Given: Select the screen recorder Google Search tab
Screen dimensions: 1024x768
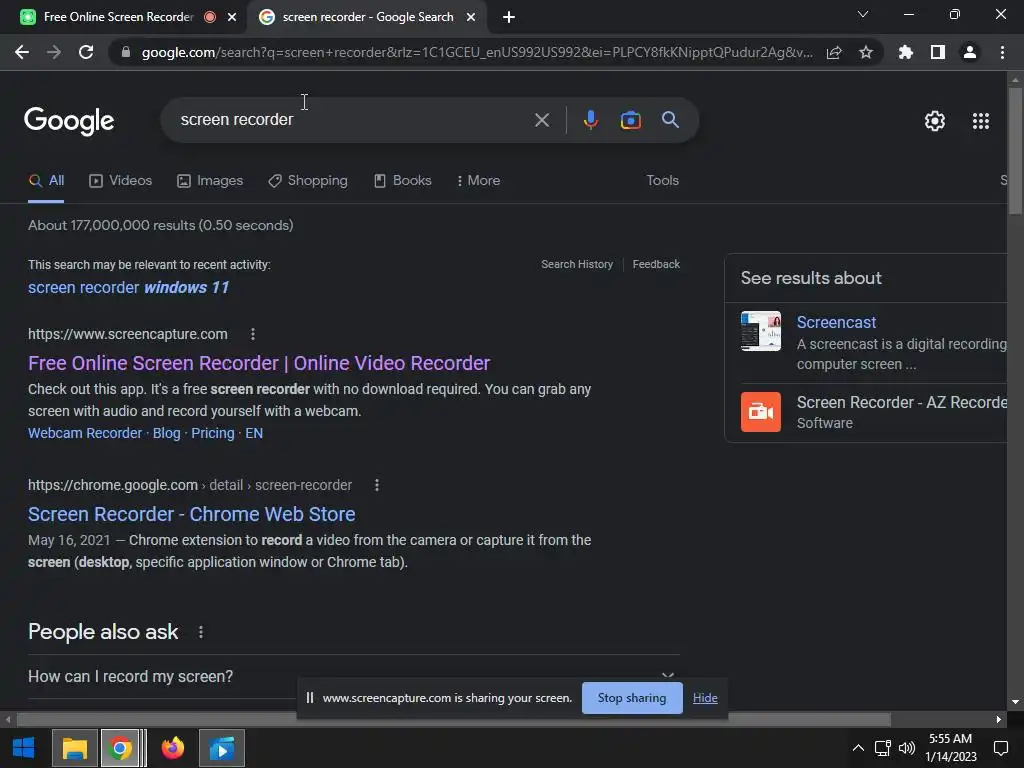Looking at the screenshot, I should point(367,18).
